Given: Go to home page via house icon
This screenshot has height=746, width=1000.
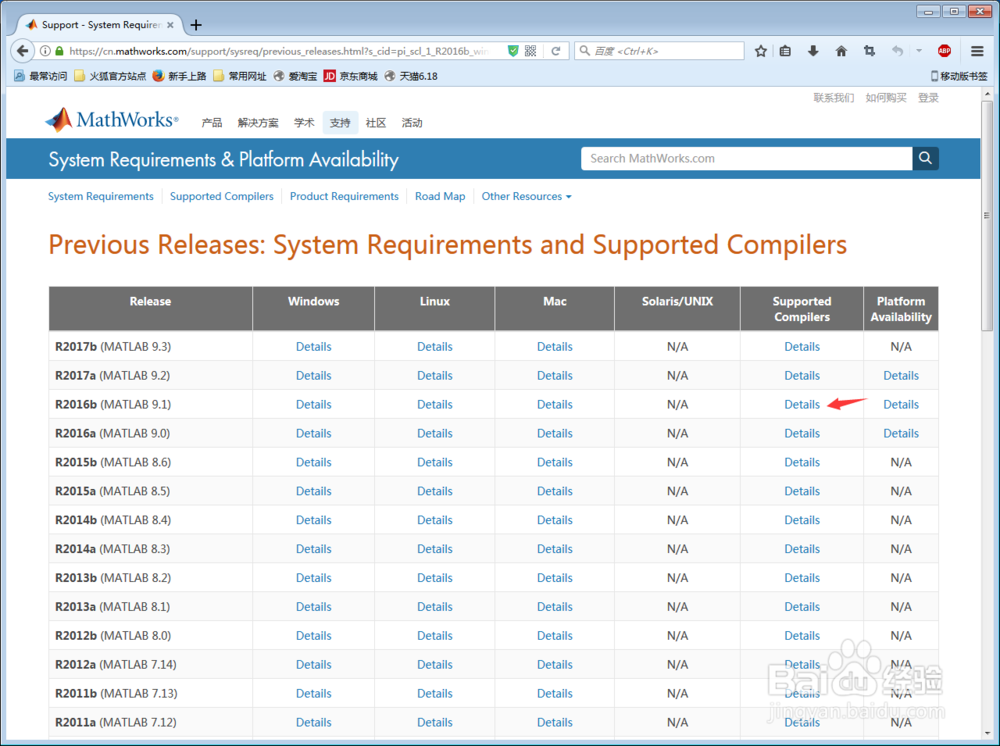Looking at the screenshot, I should [841, 51].
